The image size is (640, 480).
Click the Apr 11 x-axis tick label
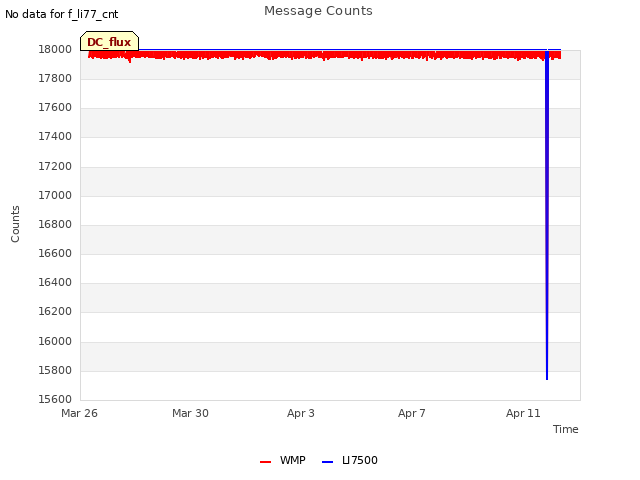point(523,413)
